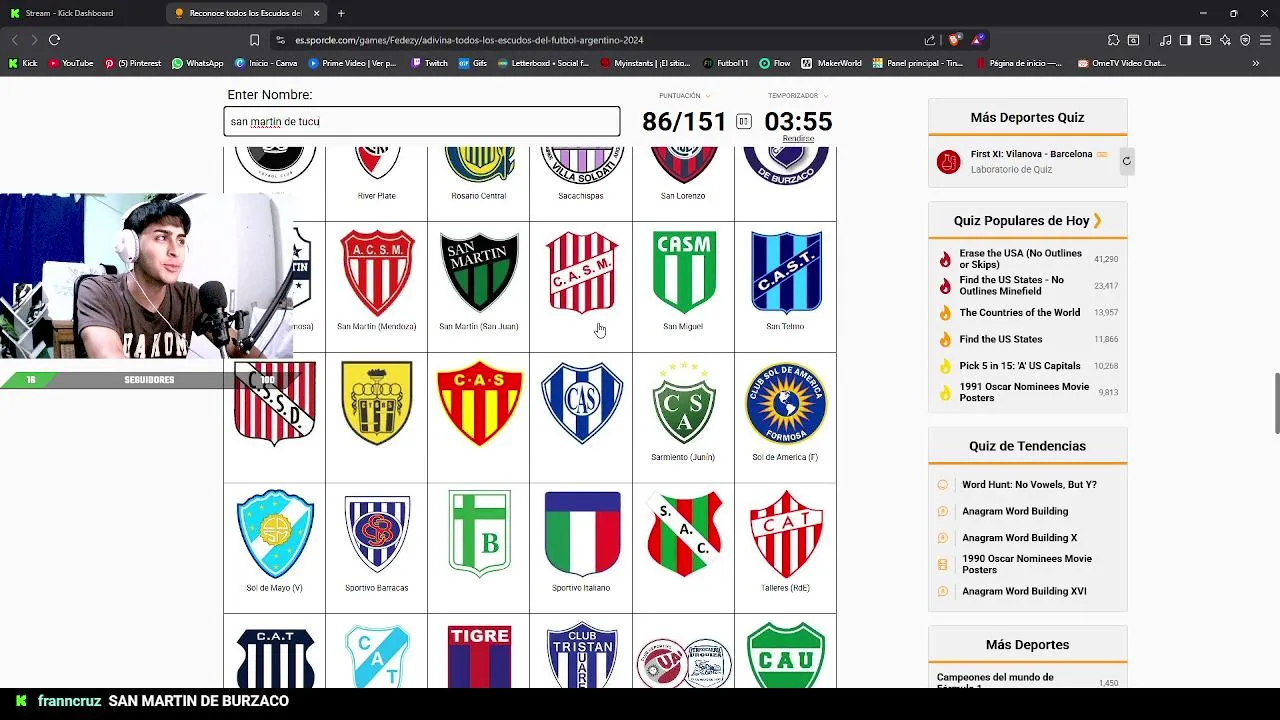Open Brave Shields lion icon

click(x=954, y=40)
